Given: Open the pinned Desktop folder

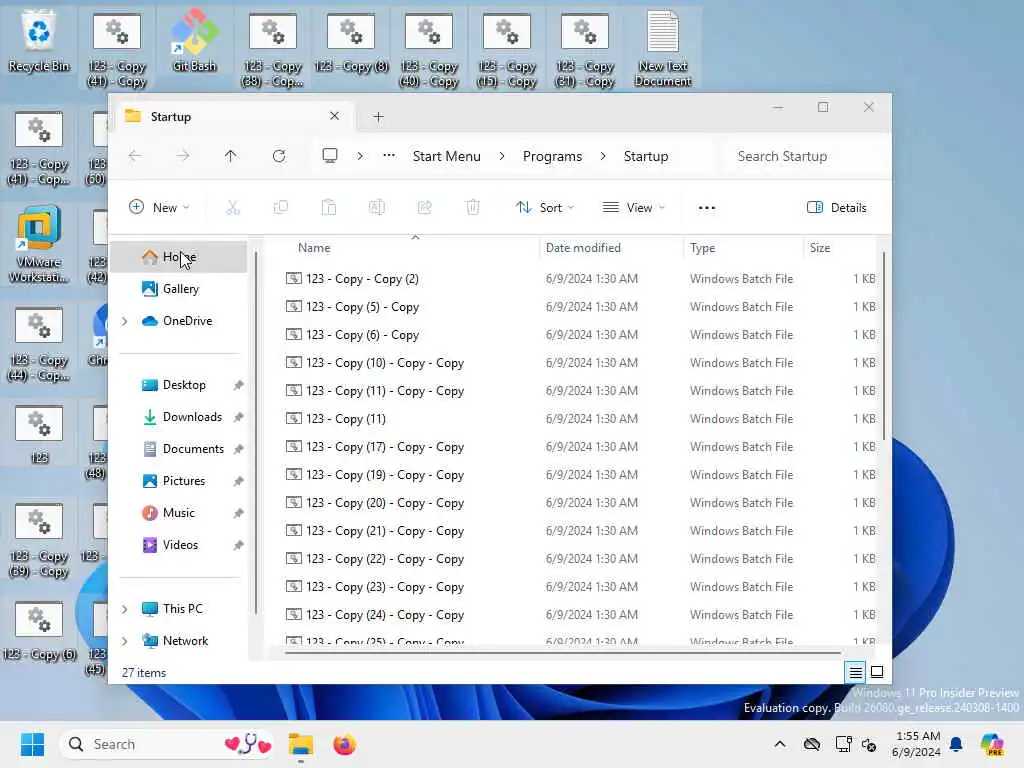Looking at the screenshot, I should pos(179,385).
